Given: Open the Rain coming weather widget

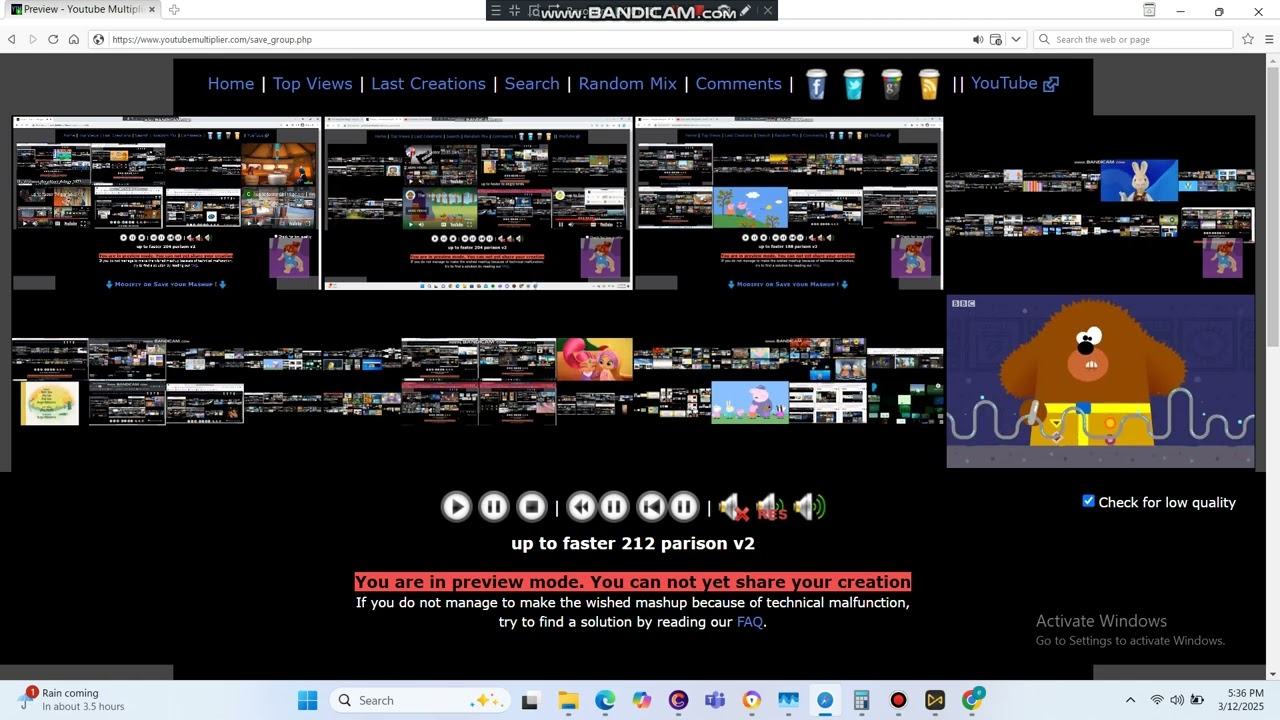Looking at the screenshot, I should coord(72,700).
